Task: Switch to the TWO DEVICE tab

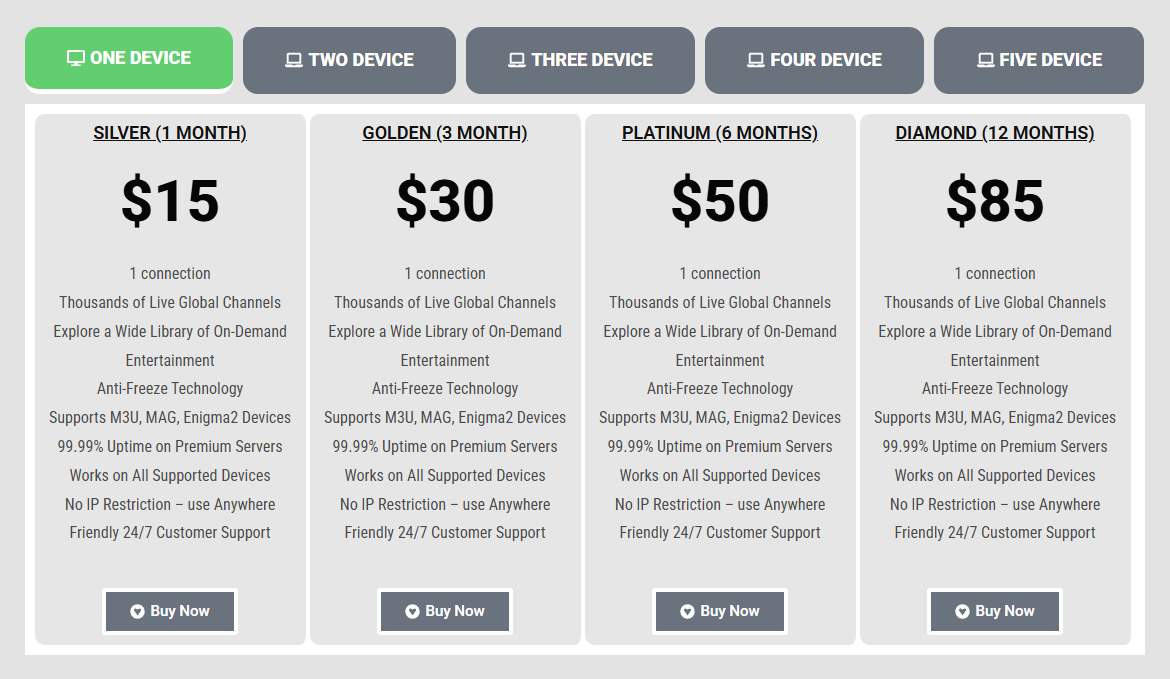Action: tap(349, 60)
